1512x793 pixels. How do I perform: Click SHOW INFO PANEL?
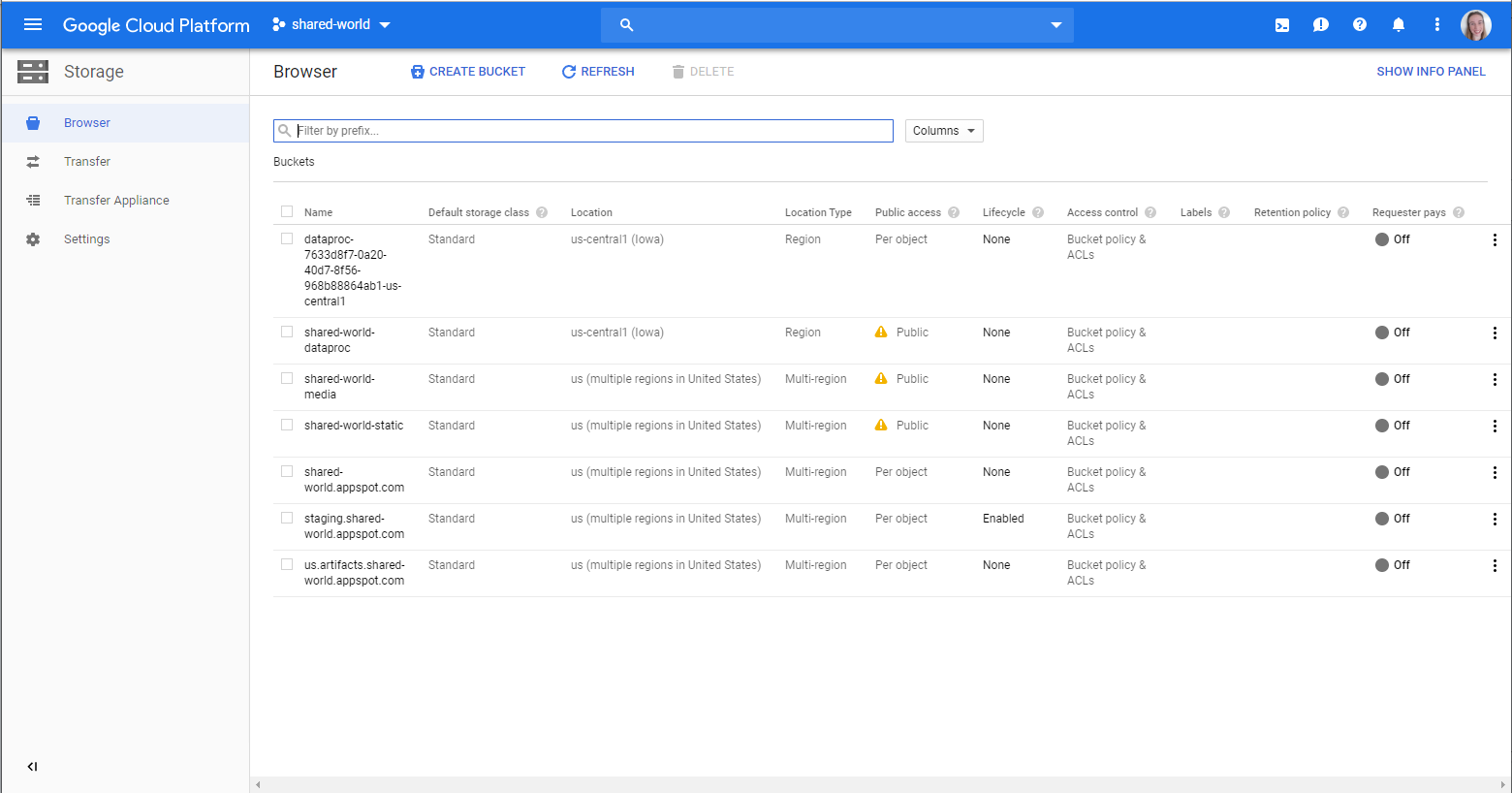[1431, 72]
